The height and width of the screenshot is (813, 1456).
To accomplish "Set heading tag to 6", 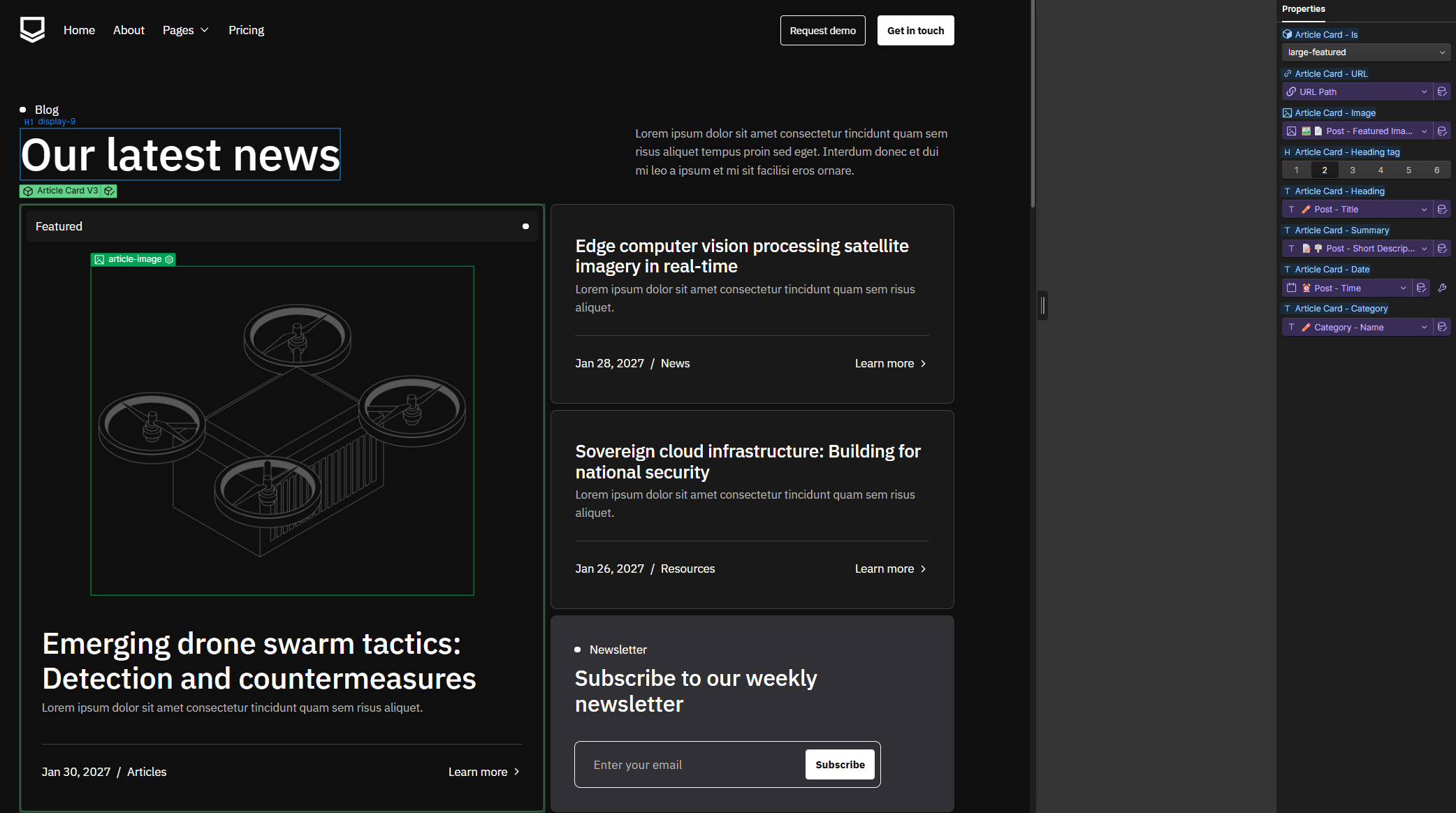I will point(1436,170).
